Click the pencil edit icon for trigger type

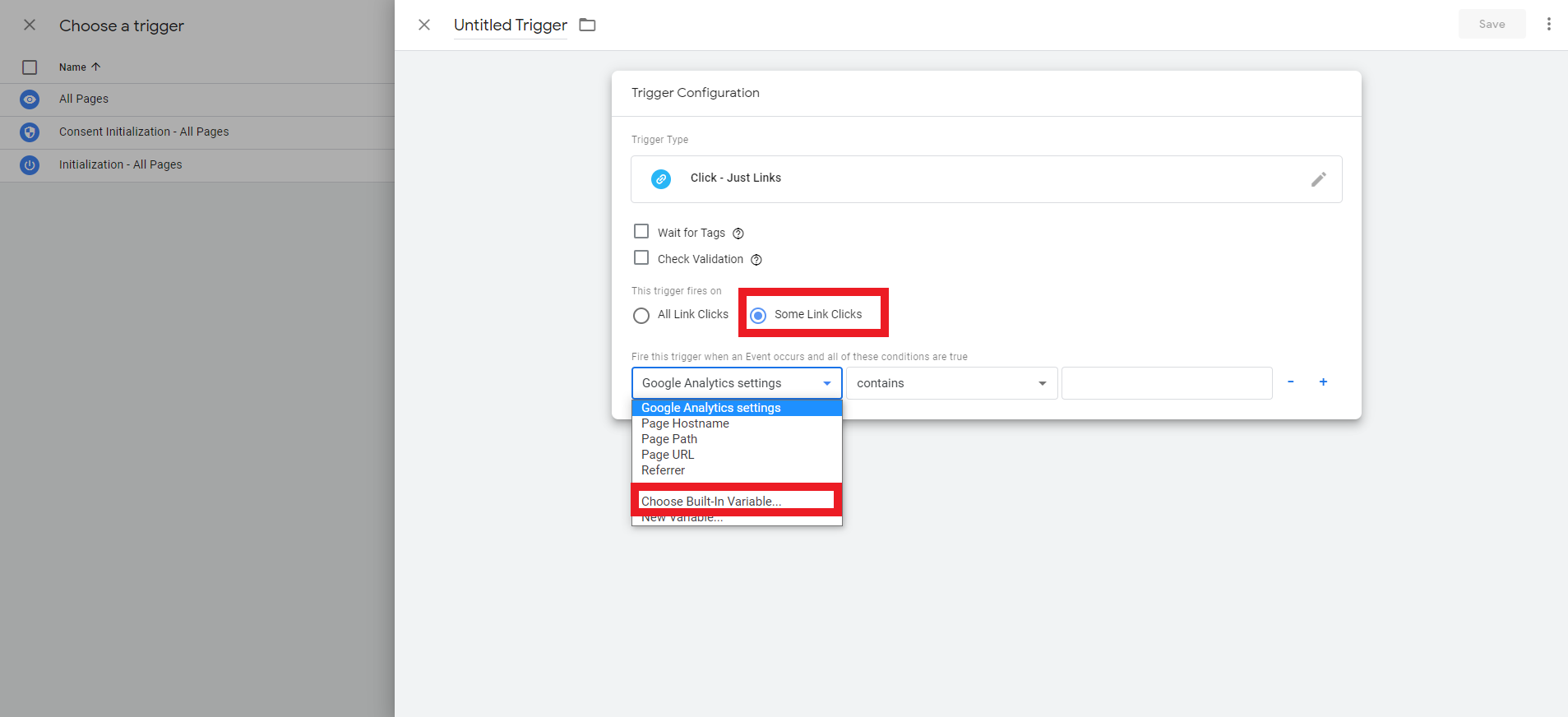(1318, 179)
